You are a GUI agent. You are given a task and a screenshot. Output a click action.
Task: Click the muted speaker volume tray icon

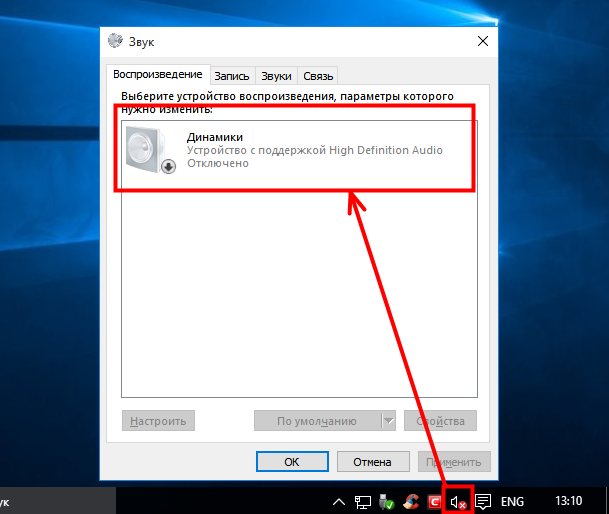[458, 500]
